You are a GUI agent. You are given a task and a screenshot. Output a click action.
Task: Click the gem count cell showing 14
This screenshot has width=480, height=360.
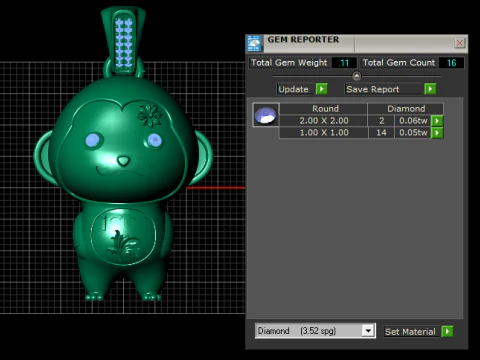click(x=381, y=133)
